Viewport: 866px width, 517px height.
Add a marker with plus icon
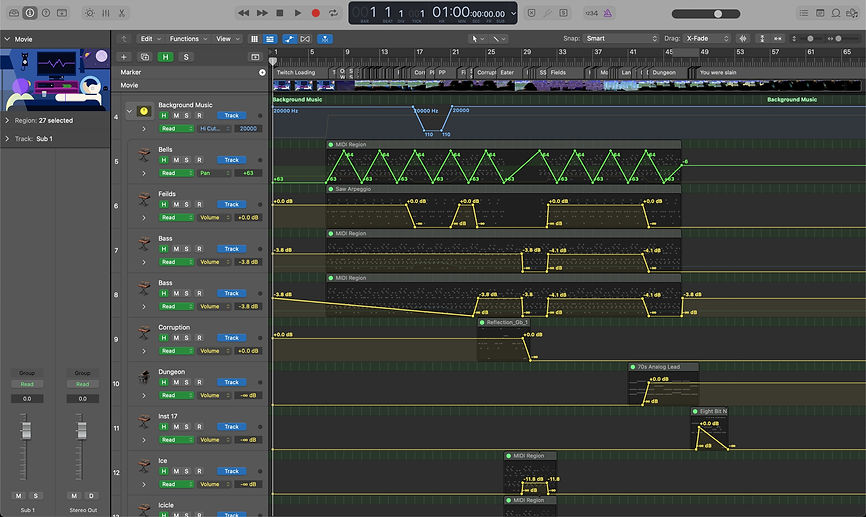262,72
